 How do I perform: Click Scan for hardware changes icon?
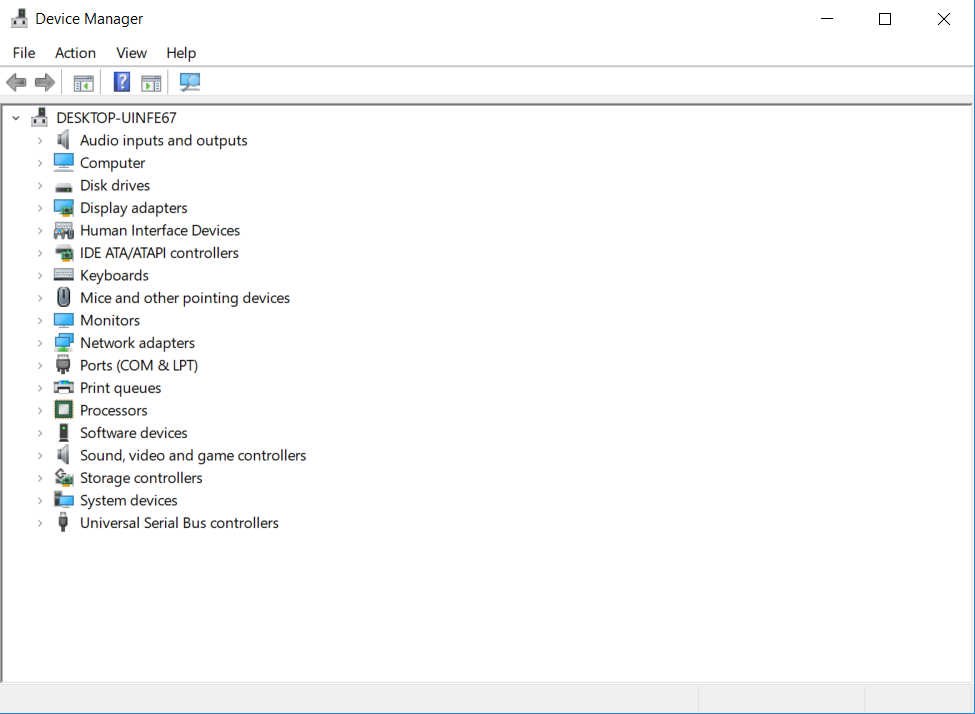tap(190, 82)
